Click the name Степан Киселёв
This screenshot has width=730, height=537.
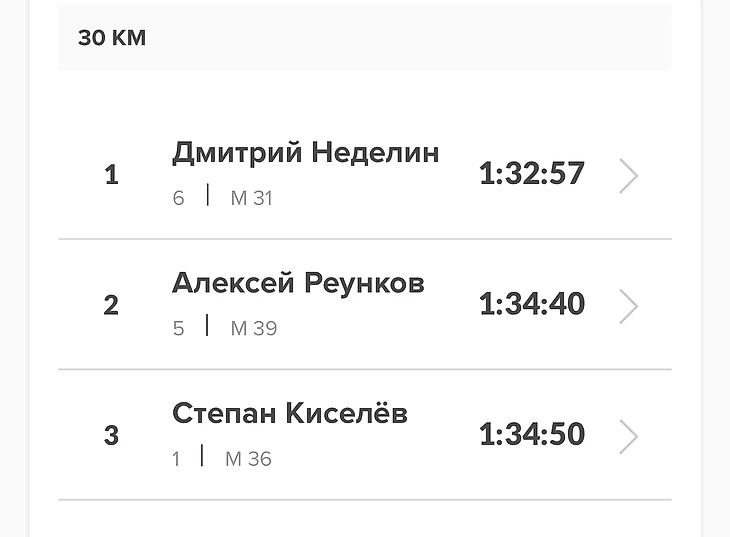(289, 413)
